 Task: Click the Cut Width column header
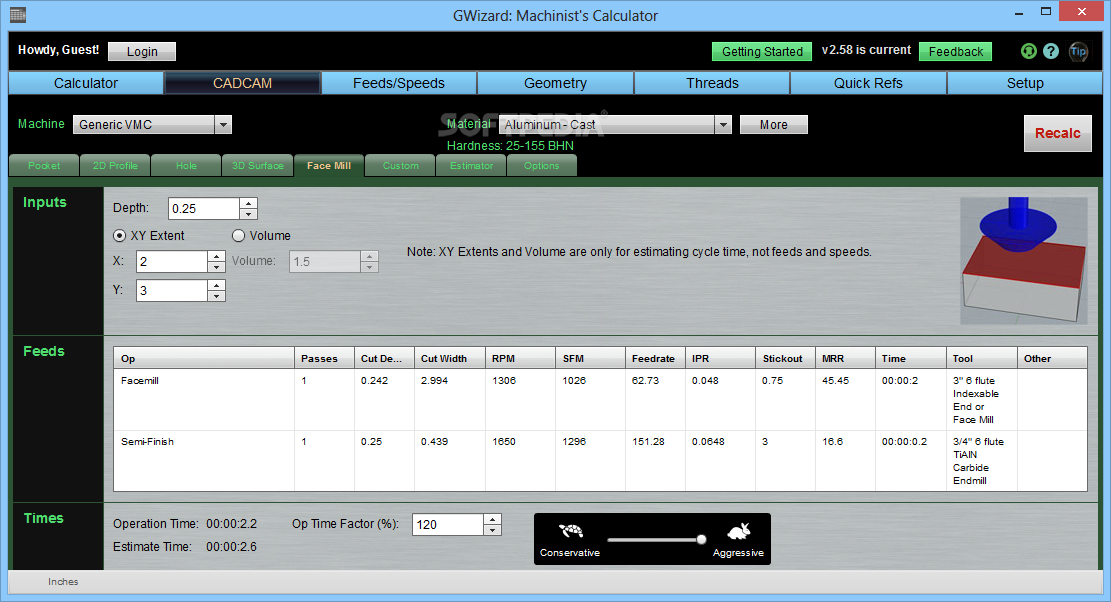click(450, 358)
